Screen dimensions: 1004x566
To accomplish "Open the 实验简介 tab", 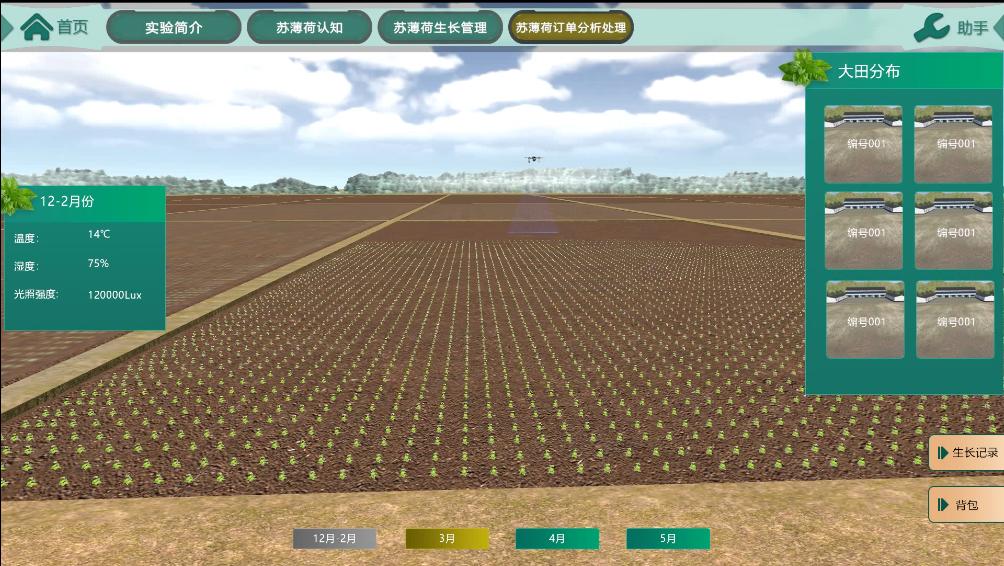I will (173, 27).
